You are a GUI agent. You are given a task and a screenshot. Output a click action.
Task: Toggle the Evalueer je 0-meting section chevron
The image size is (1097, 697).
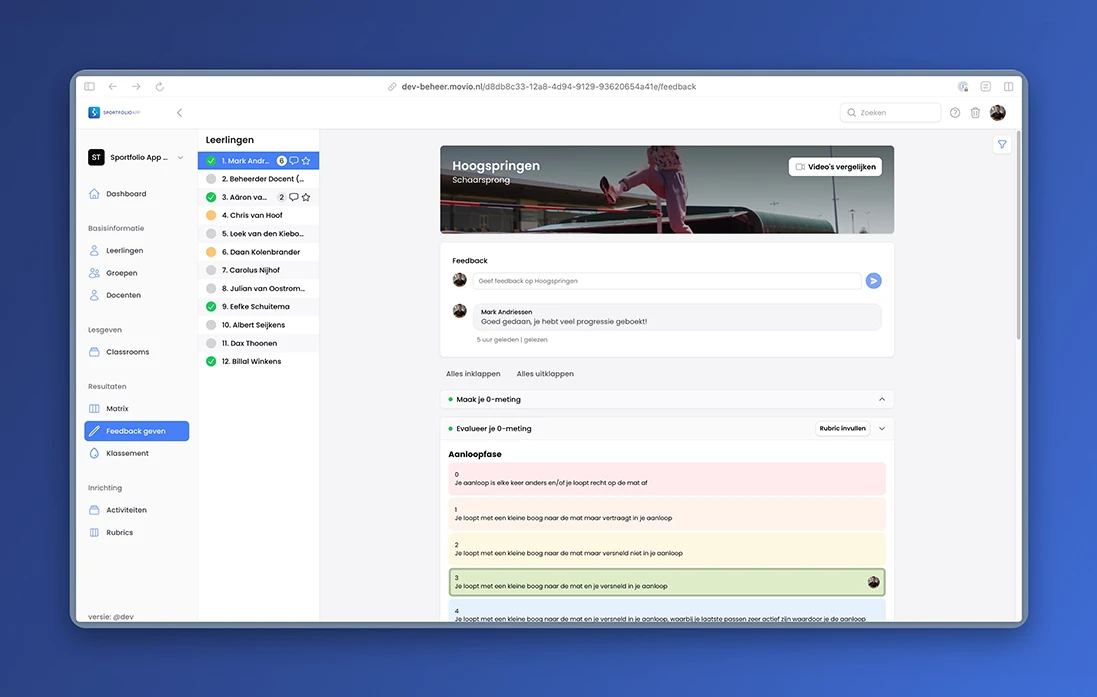tap(882, 429)
